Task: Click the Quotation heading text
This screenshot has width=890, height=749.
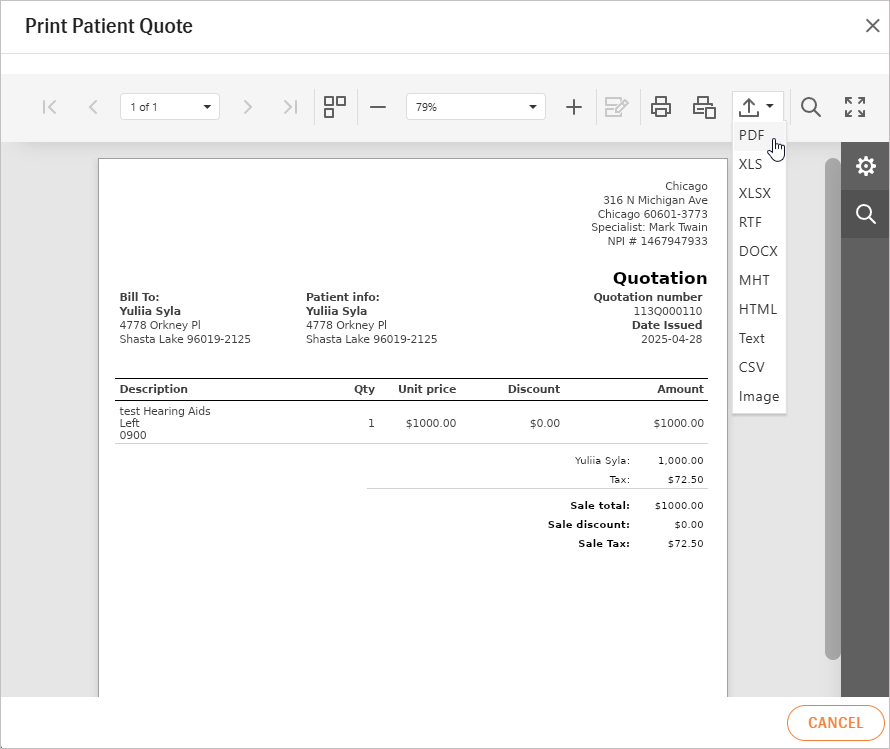Action: click(x=660, y=278)
